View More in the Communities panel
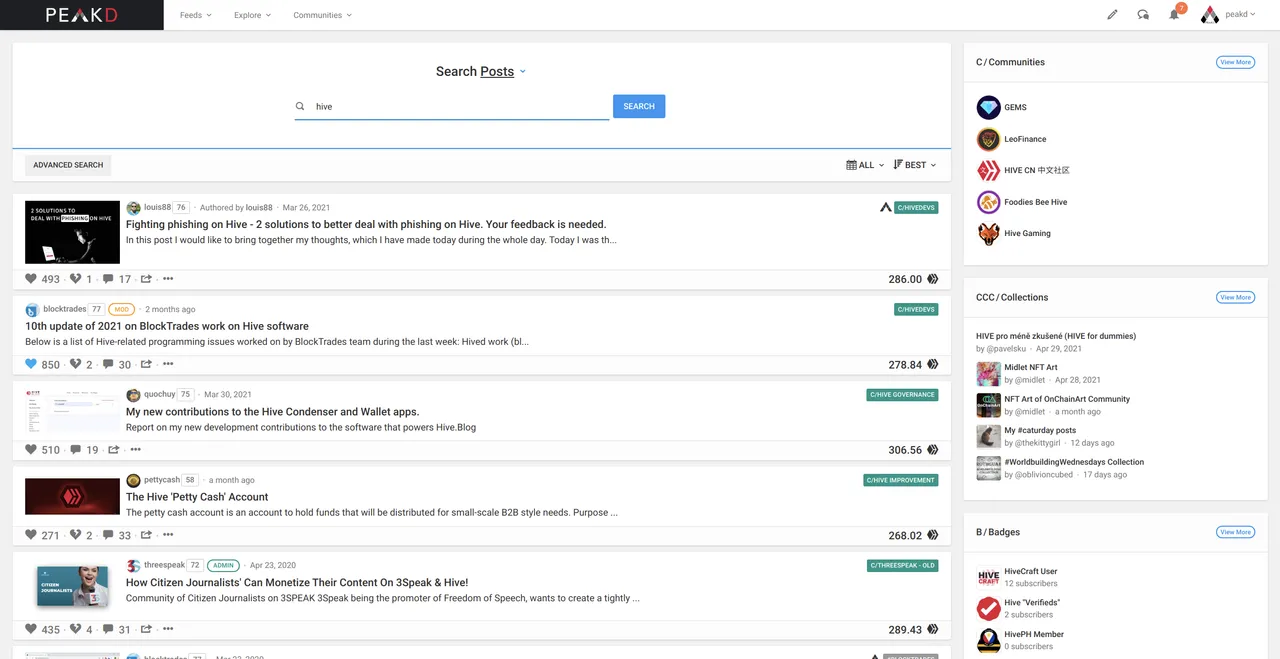This screenshot has height=659, width=1280. pyautogui.click(x=1235, y=62)
